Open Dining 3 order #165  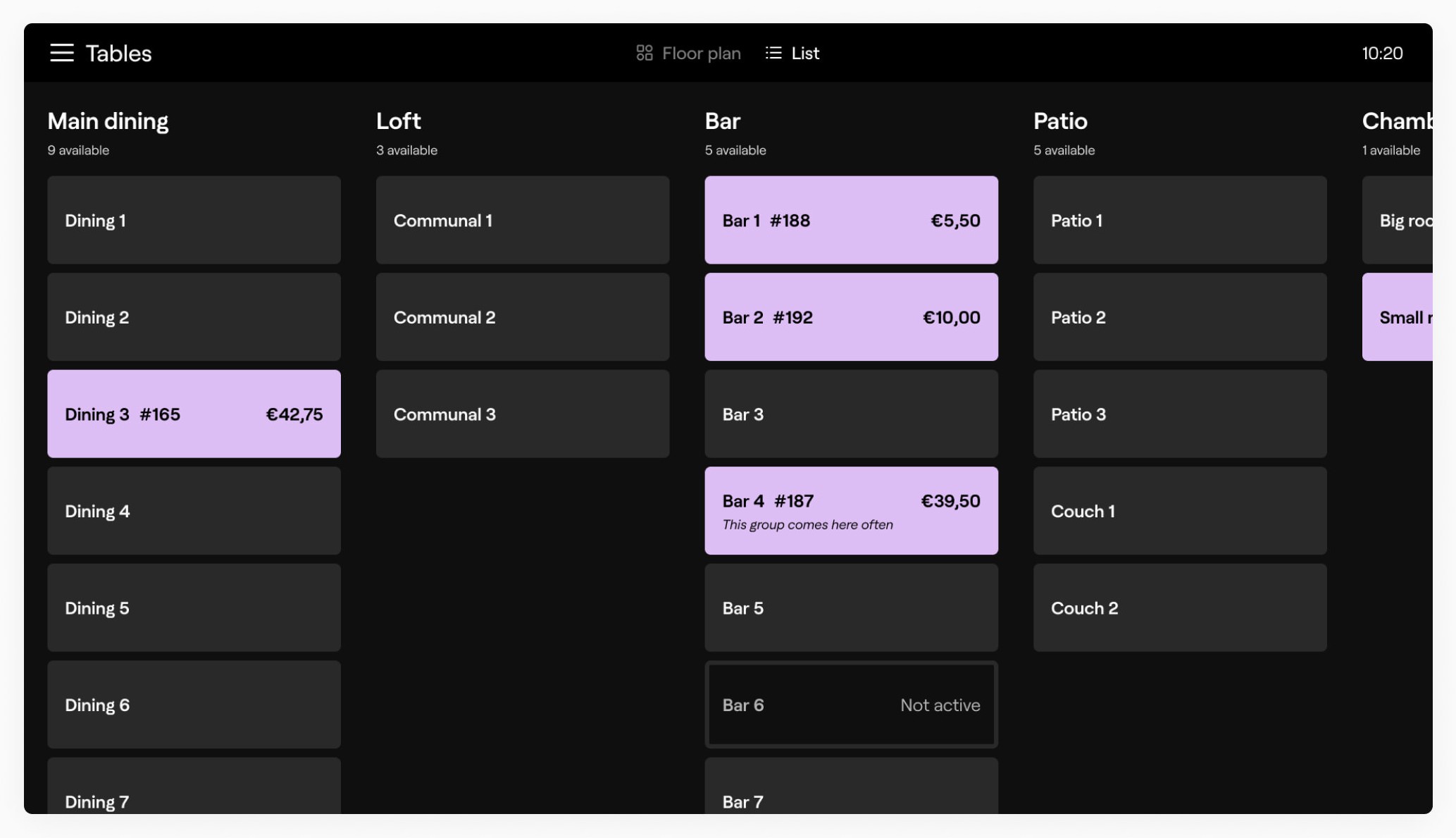coord(194,414)
